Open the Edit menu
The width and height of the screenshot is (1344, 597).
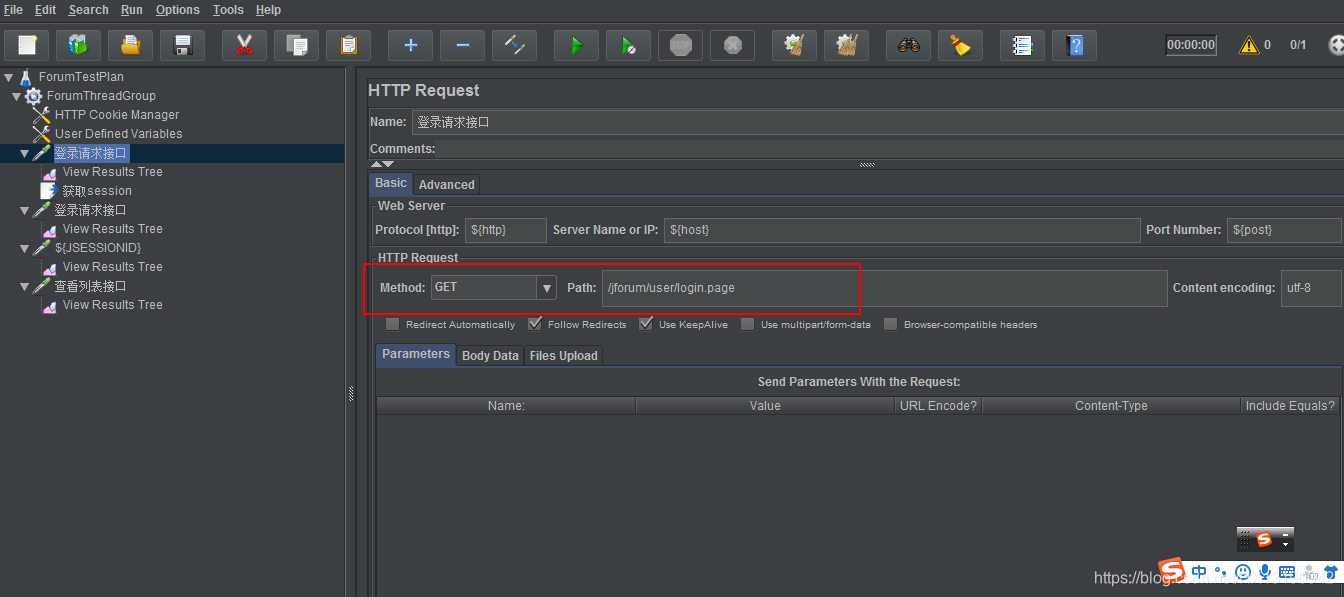click(x=45, y=10)
